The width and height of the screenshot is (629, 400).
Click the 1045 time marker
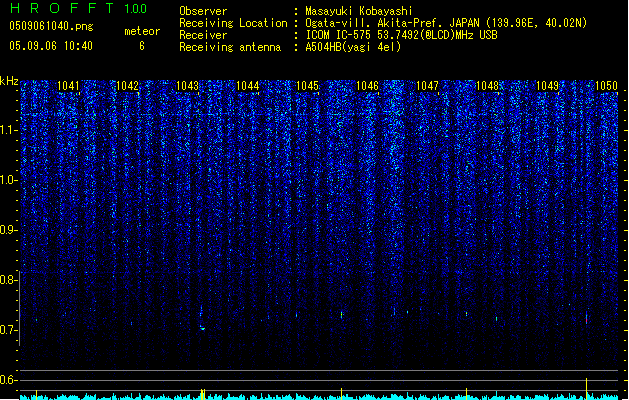307,85
